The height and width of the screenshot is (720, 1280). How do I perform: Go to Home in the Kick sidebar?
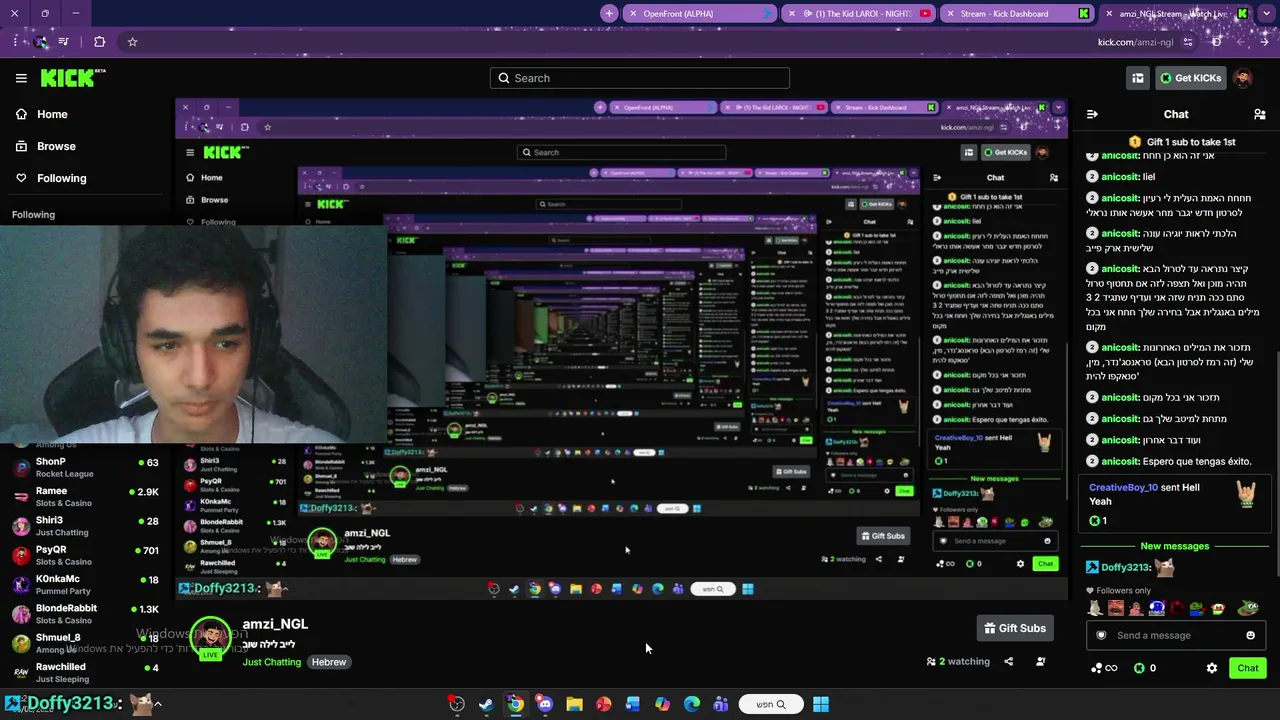point(52,114)
